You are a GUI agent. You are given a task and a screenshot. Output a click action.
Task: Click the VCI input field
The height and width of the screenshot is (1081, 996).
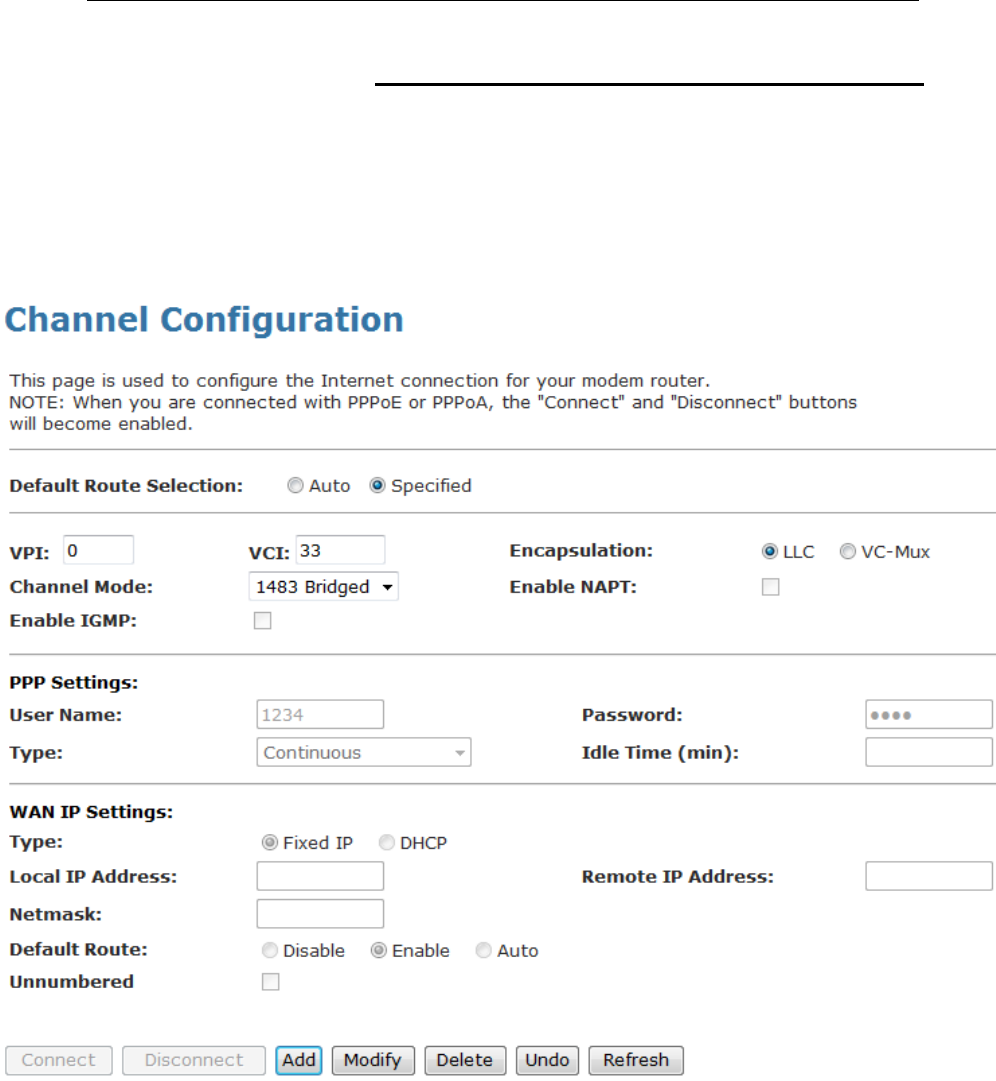341,550
